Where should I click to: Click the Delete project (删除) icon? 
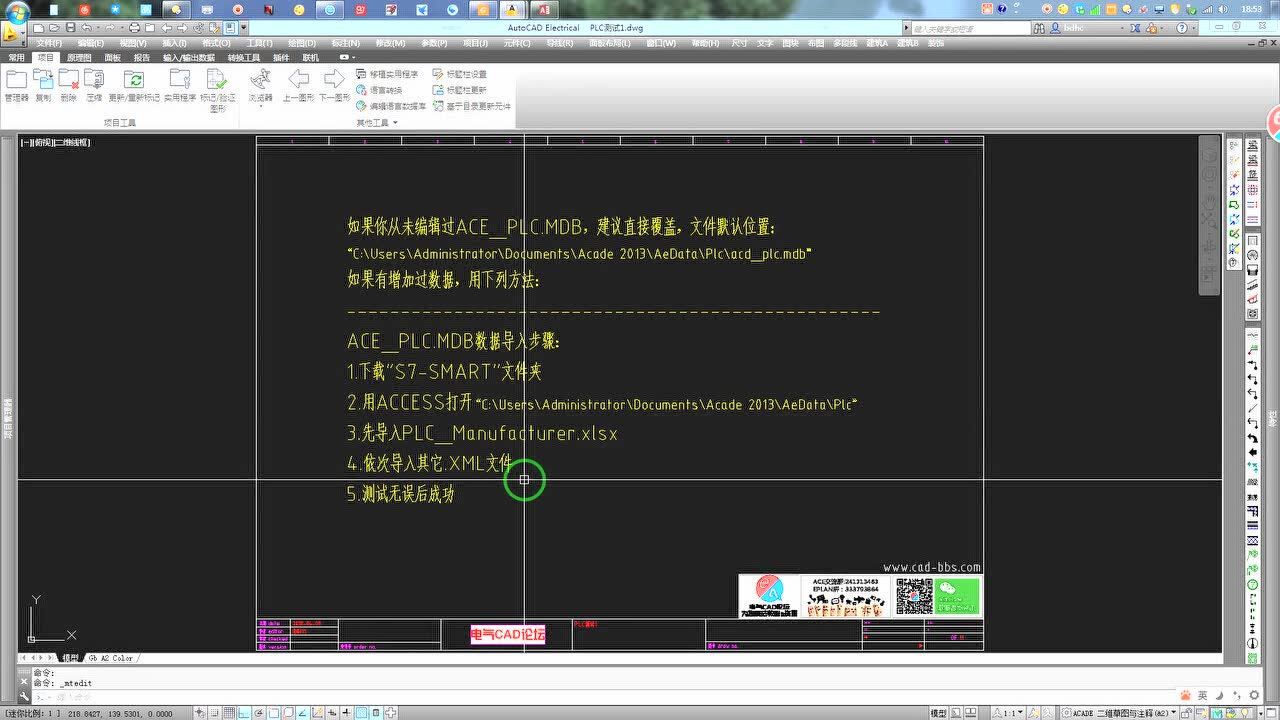(x=69, y=80)
